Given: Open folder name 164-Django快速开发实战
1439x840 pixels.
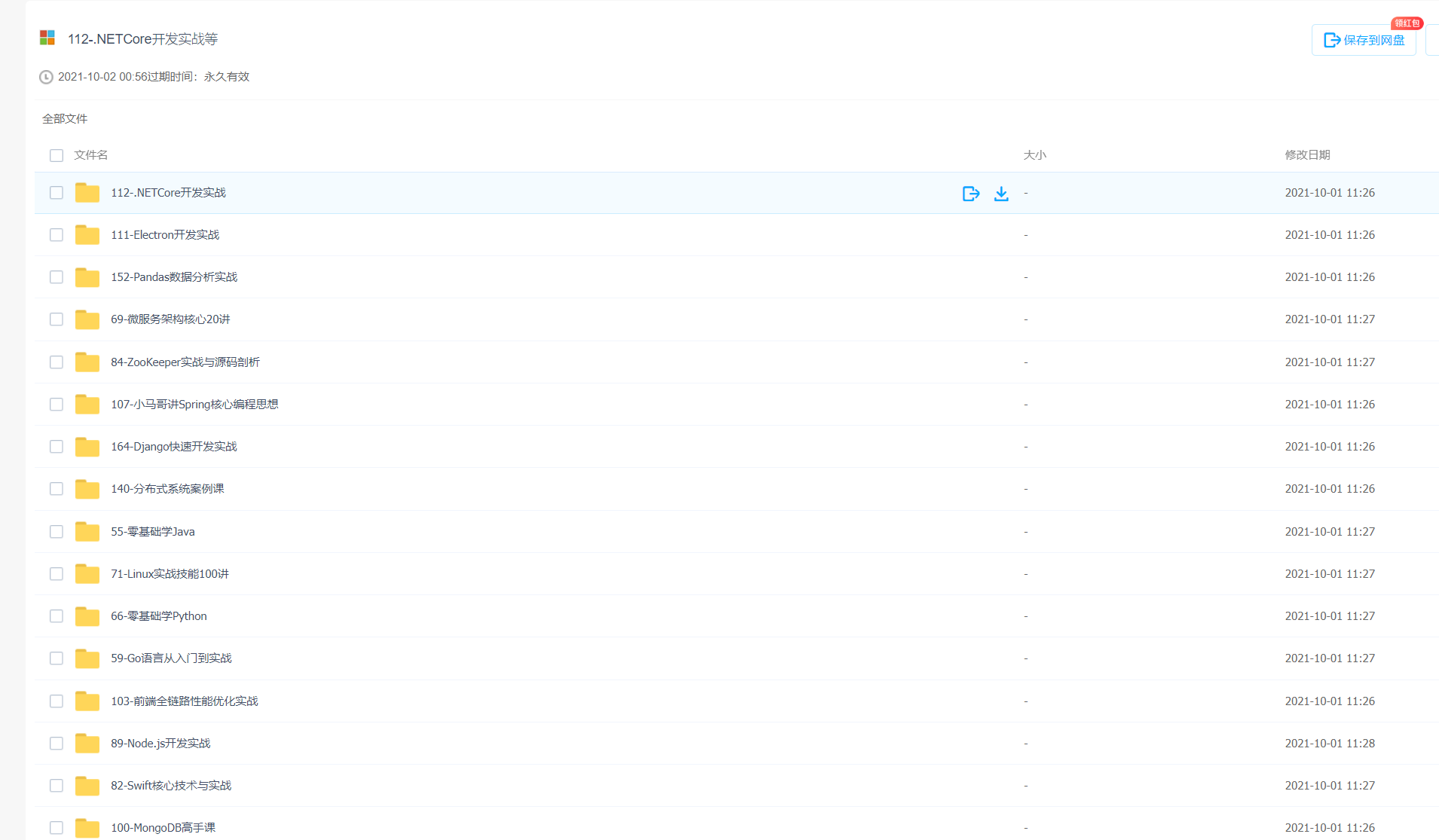Looking at the screenshot, I should pyautogui.click(x=174, y=447).
